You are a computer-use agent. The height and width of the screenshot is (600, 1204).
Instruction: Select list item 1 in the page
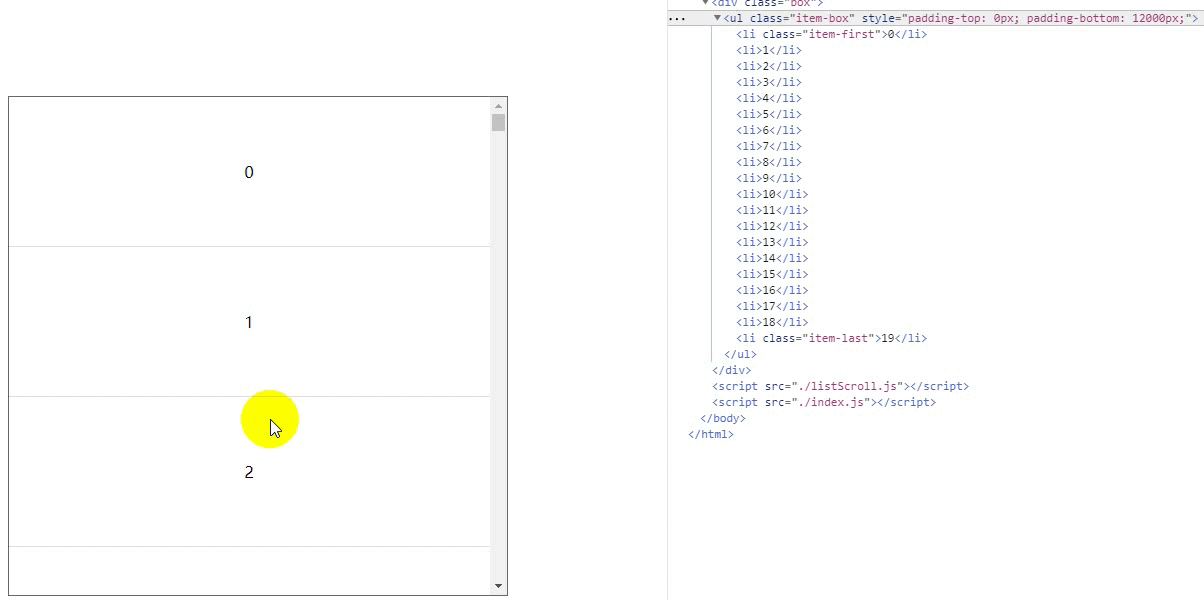[249, 322]
